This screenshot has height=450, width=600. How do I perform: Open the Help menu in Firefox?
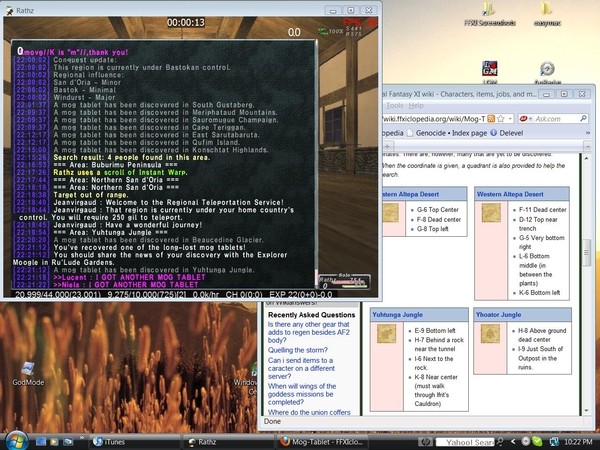pos(416,106)
